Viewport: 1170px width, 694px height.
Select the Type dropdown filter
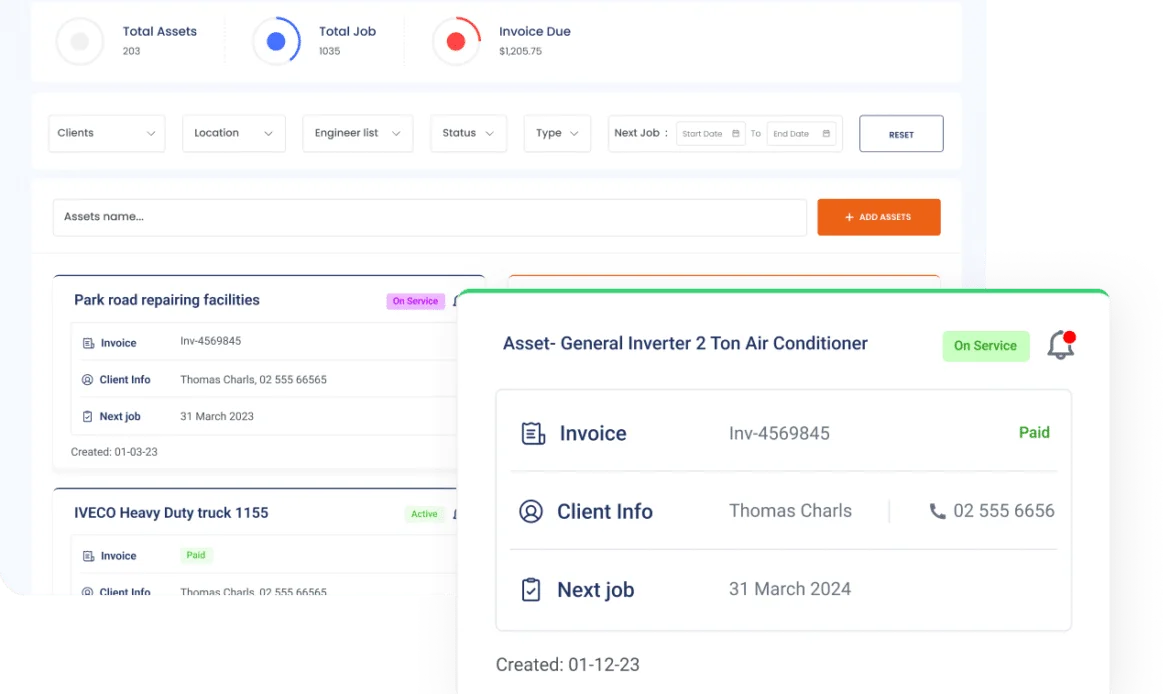557,133
